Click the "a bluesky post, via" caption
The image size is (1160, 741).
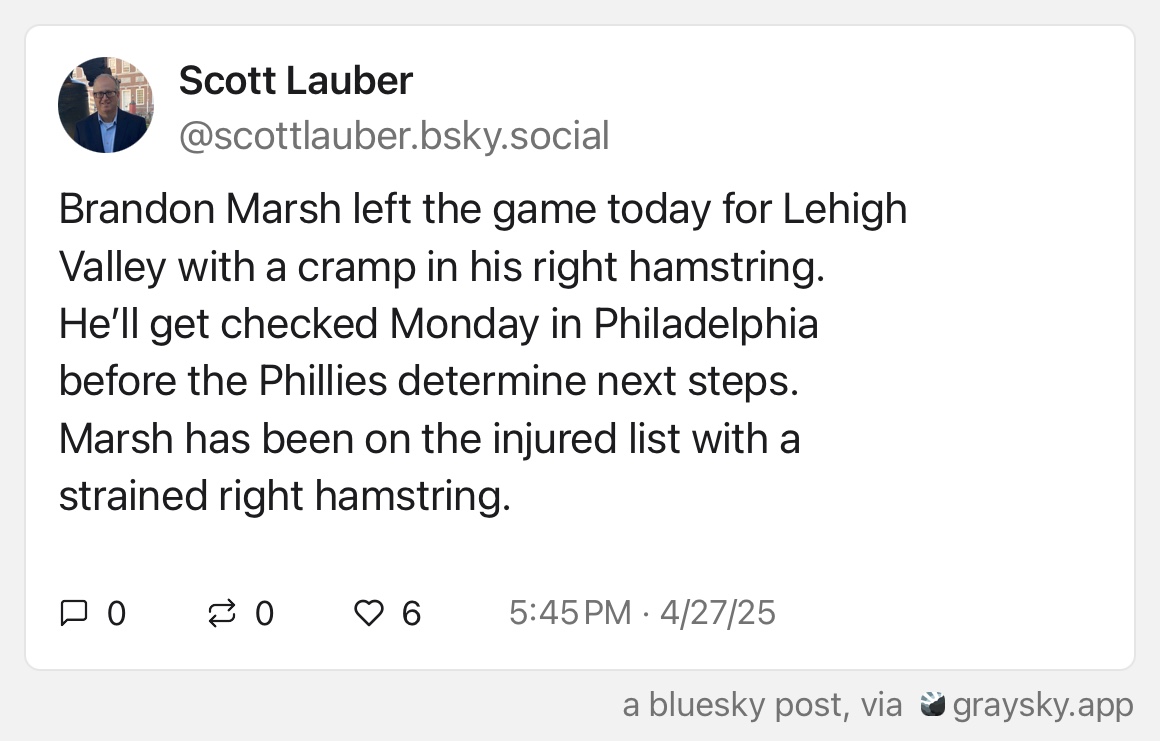click(x=761, y=706)
